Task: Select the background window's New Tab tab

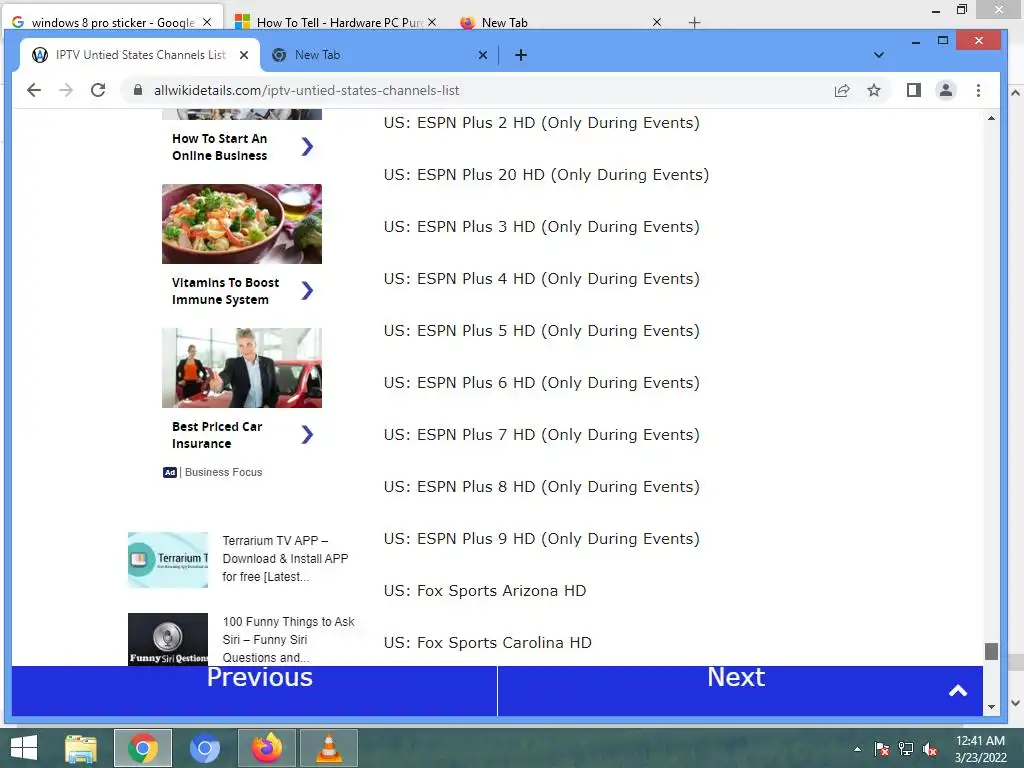Action: (562, 22)
